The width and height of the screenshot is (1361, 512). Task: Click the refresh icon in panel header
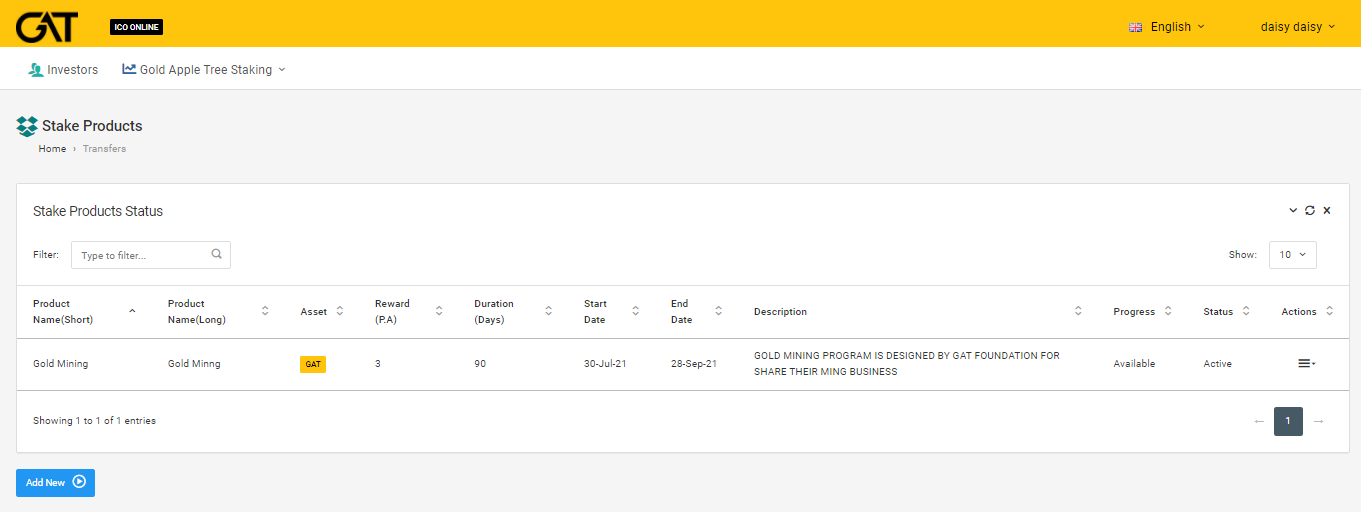tap(1310, 210)
